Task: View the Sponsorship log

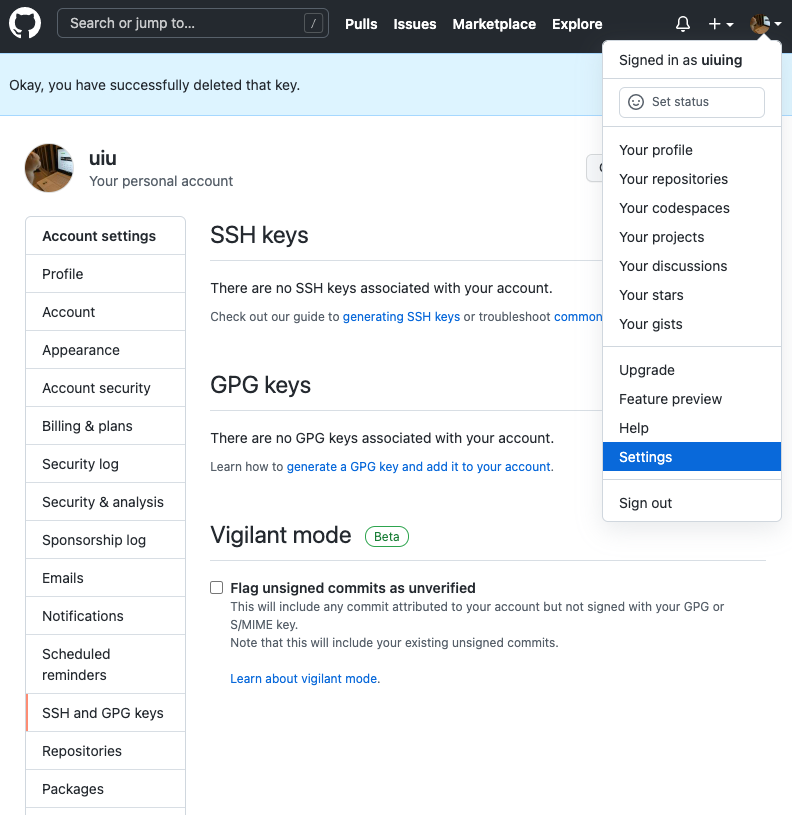Action: (105, 540)
